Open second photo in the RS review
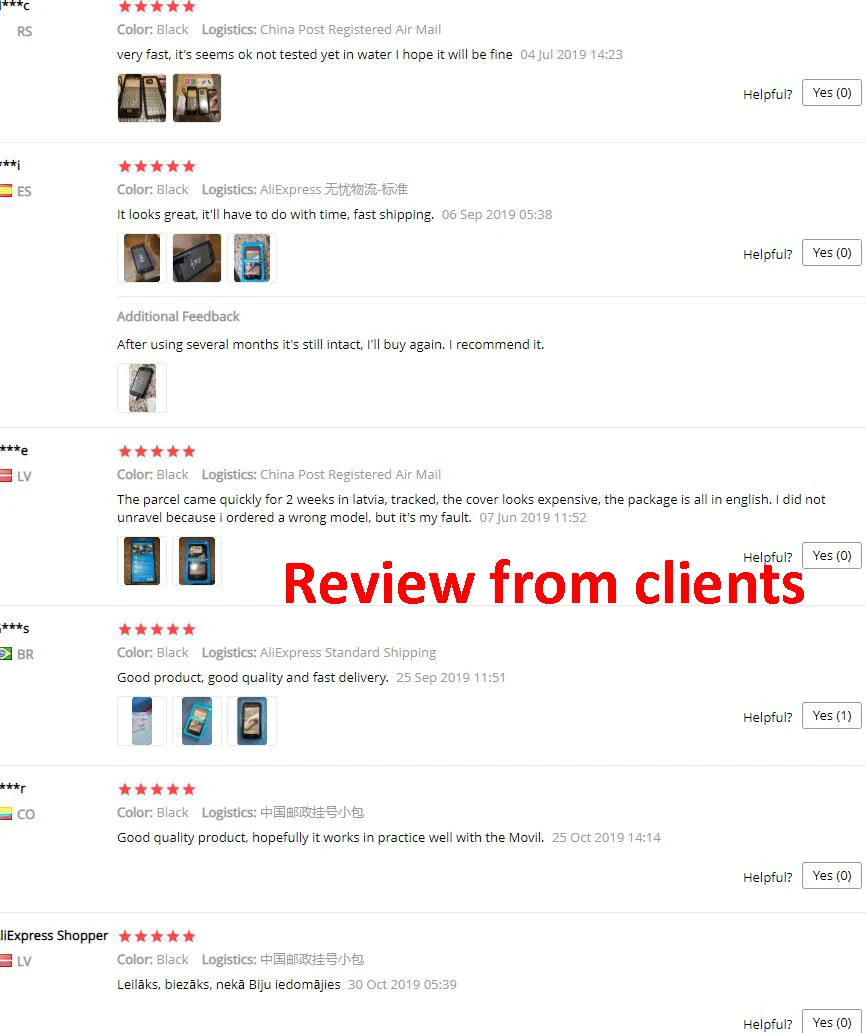This screenshot has width=866, height=1033. (x=197, y=98)
